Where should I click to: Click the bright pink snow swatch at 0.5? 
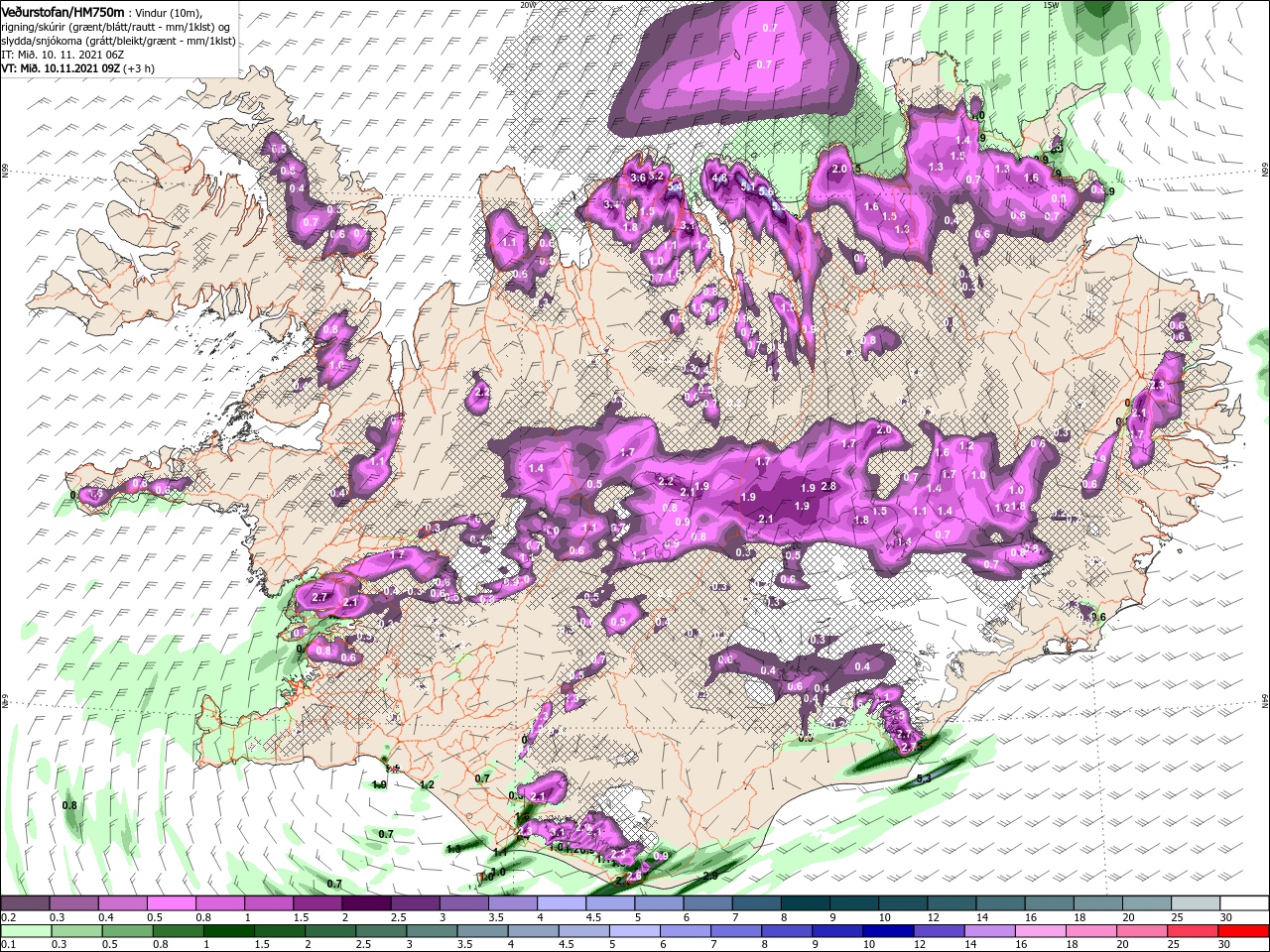(x=171, y=903)
